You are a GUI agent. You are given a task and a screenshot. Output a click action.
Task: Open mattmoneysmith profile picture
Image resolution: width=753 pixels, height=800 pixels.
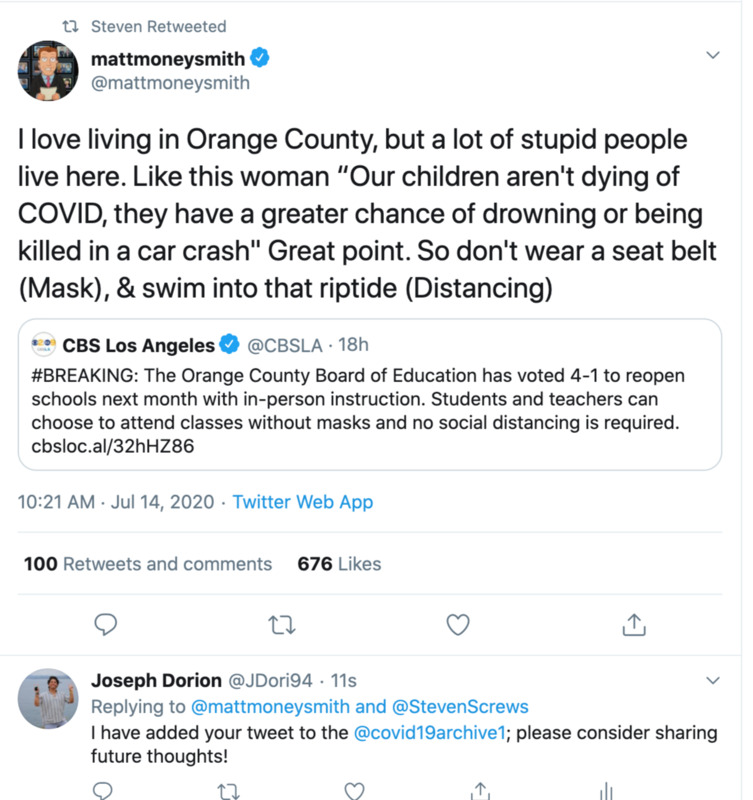48,71
